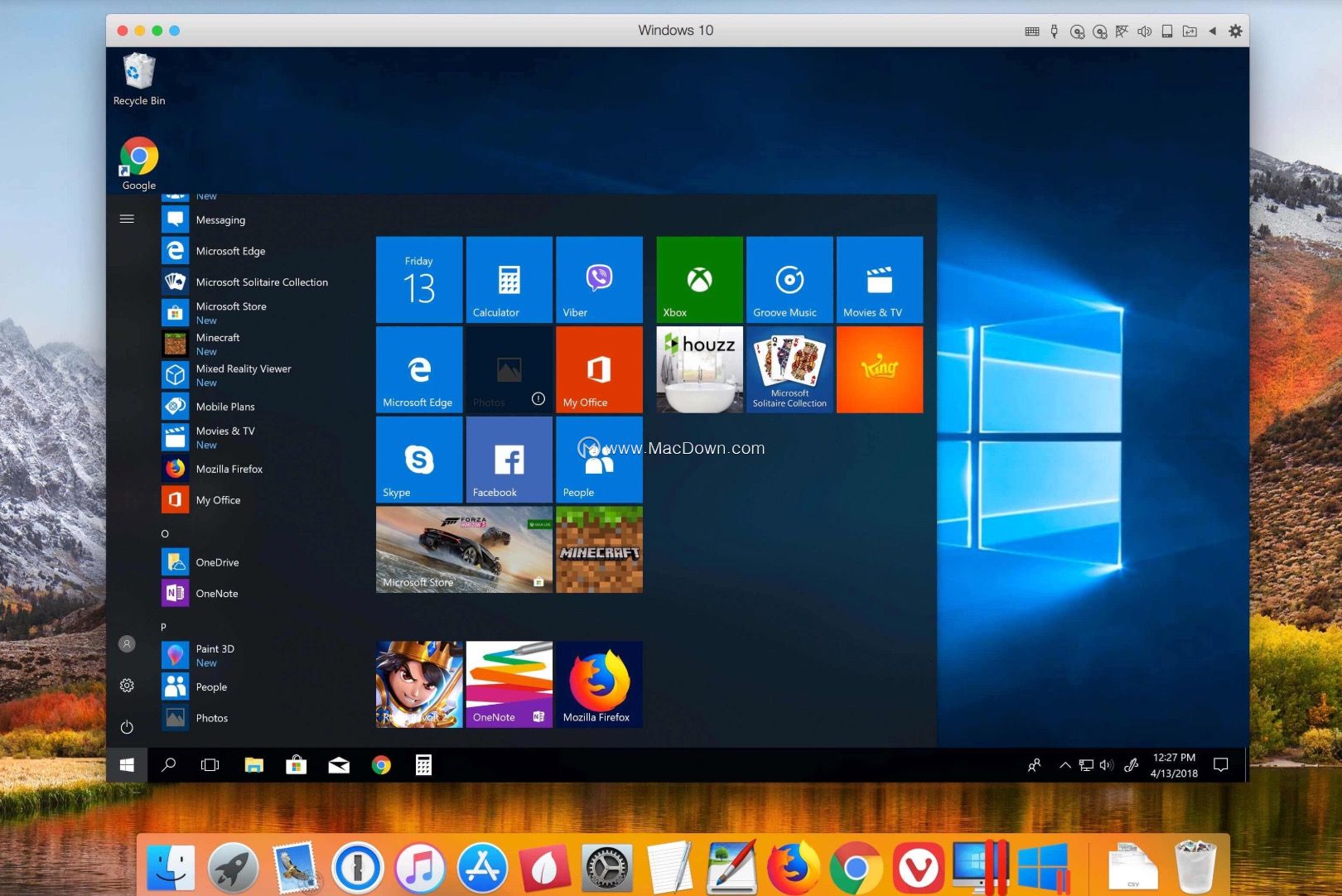Open the My Office tile
The width and height of the screenshot is (1342, 896).
click(599, 369)
